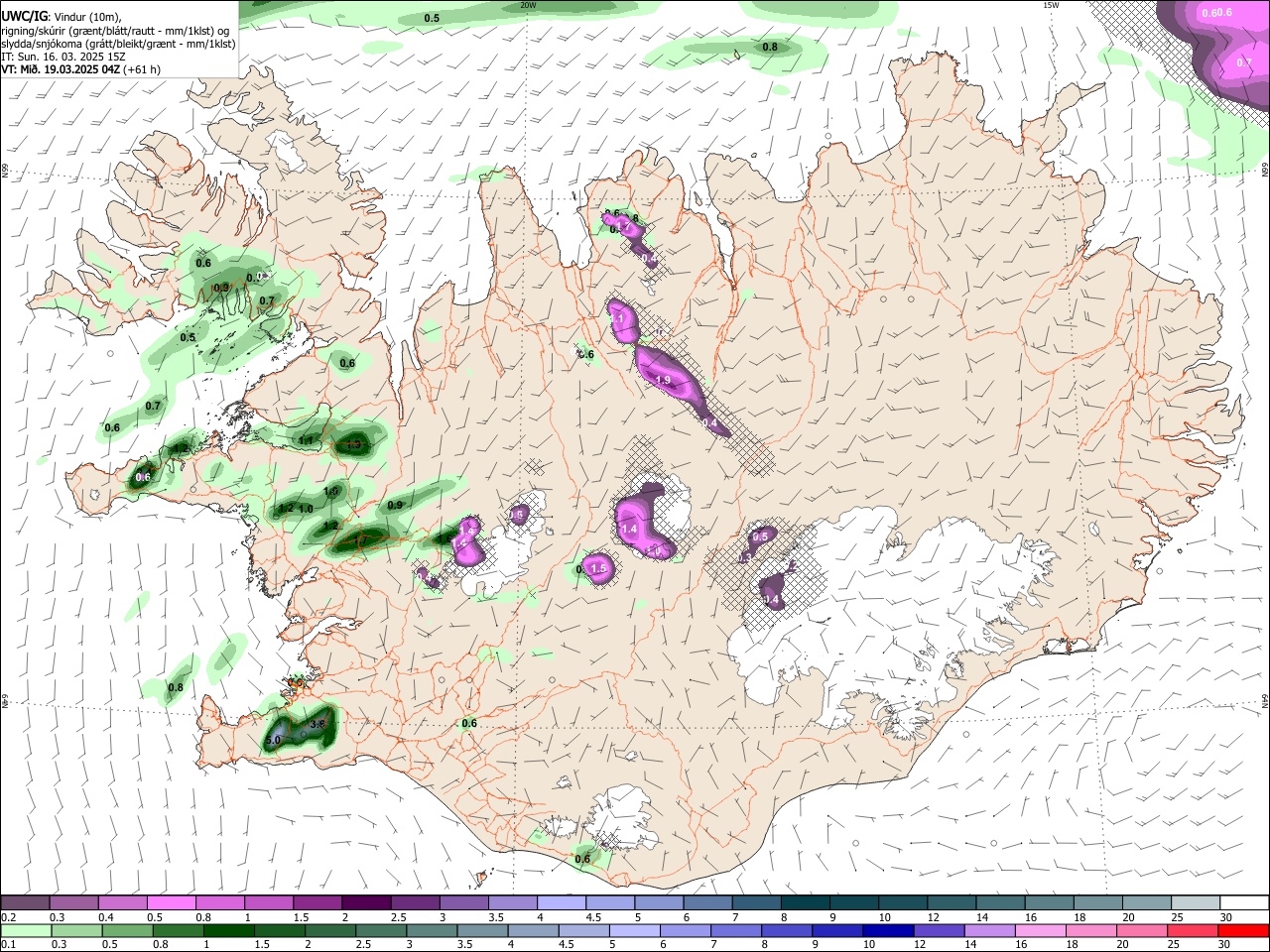Click the 15W longitude label
This screenshot has width=1270, height=952.
click(1051, 5)
